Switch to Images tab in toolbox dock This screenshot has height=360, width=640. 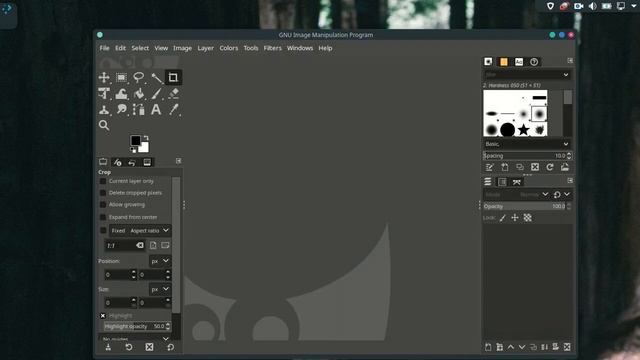click(x=147, y=162)
